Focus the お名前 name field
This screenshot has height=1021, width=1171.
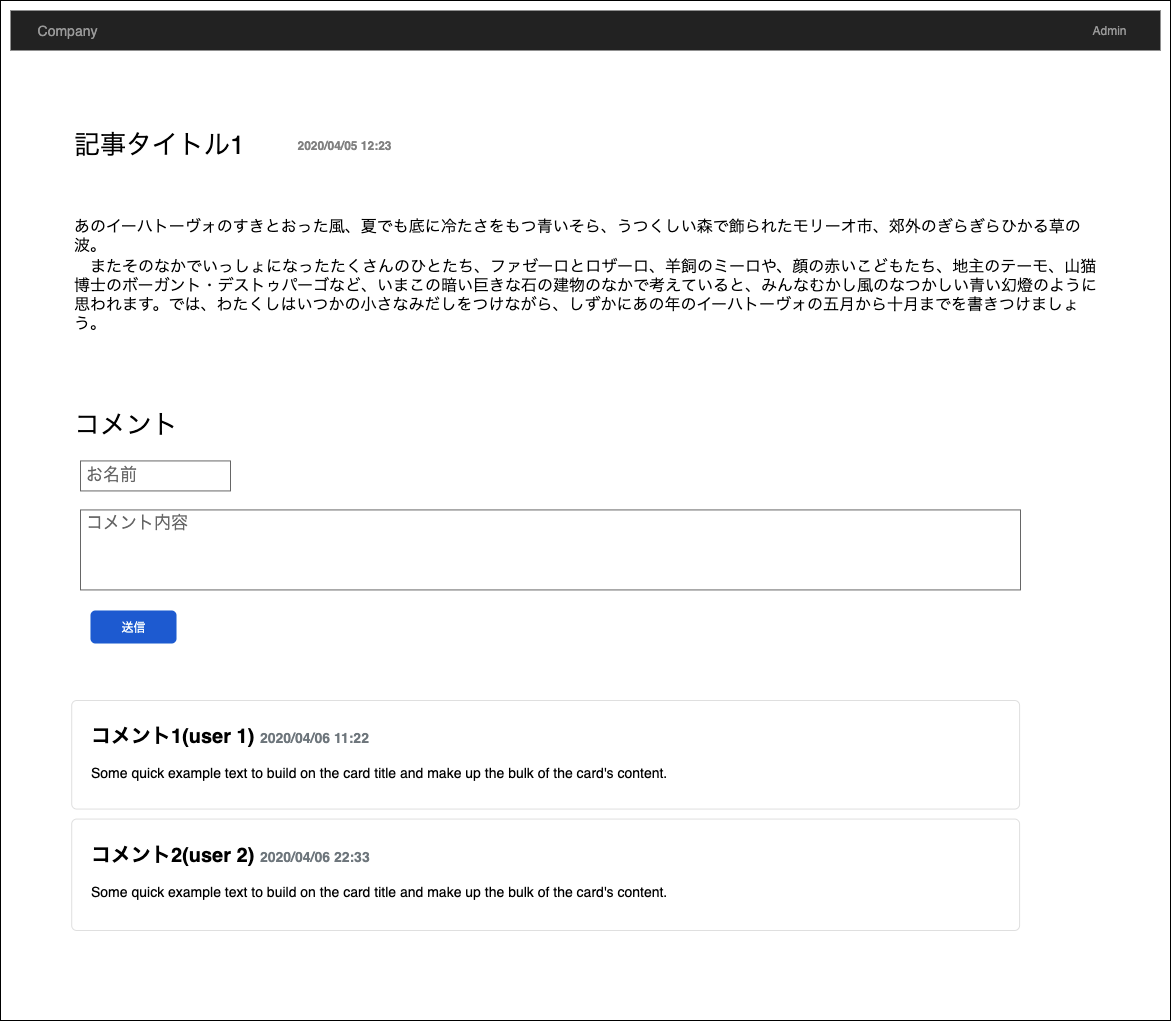pos(155,476)
